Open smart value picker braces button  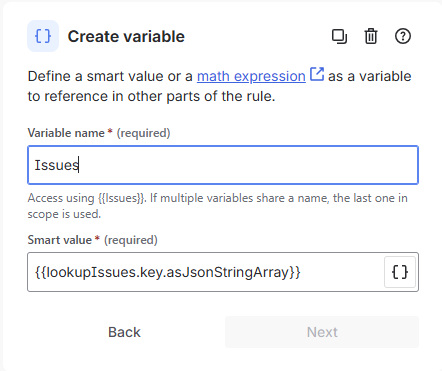pyautogui.click(x=400, y=272)
